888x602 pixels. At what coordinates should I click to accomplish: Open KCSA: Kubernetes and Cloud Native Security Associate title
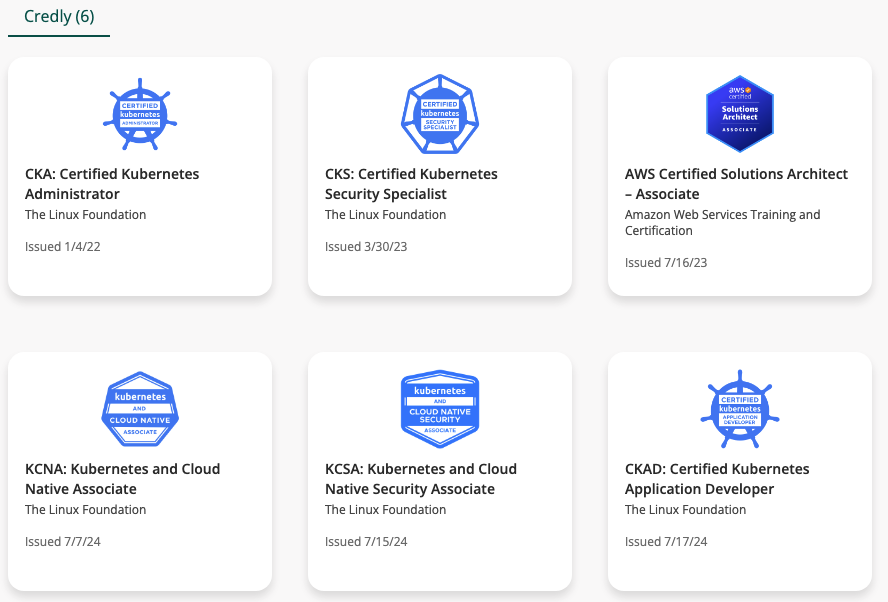[x=421, y=479]
